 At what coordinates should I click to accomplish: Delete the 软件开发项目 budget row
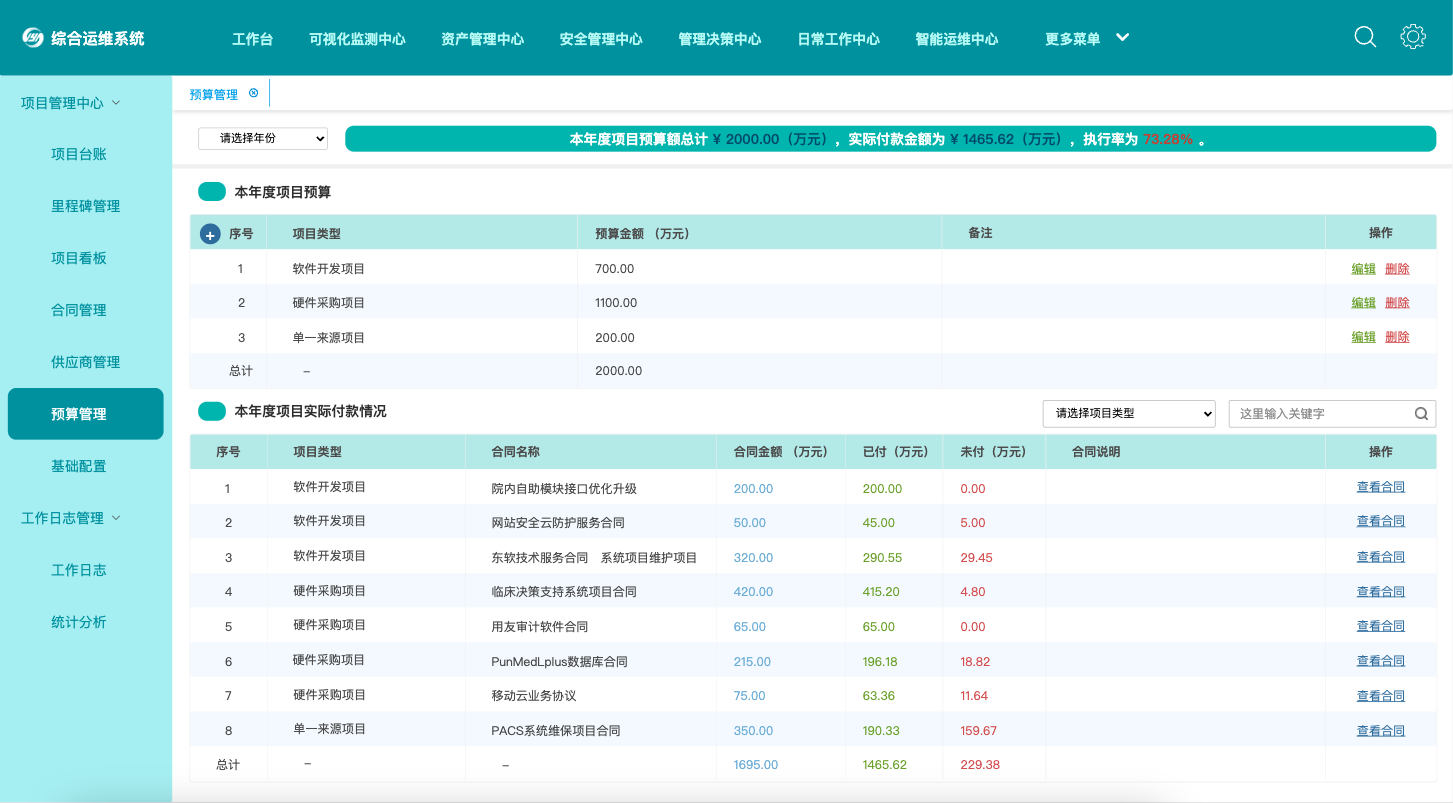tap(1397, 268)
